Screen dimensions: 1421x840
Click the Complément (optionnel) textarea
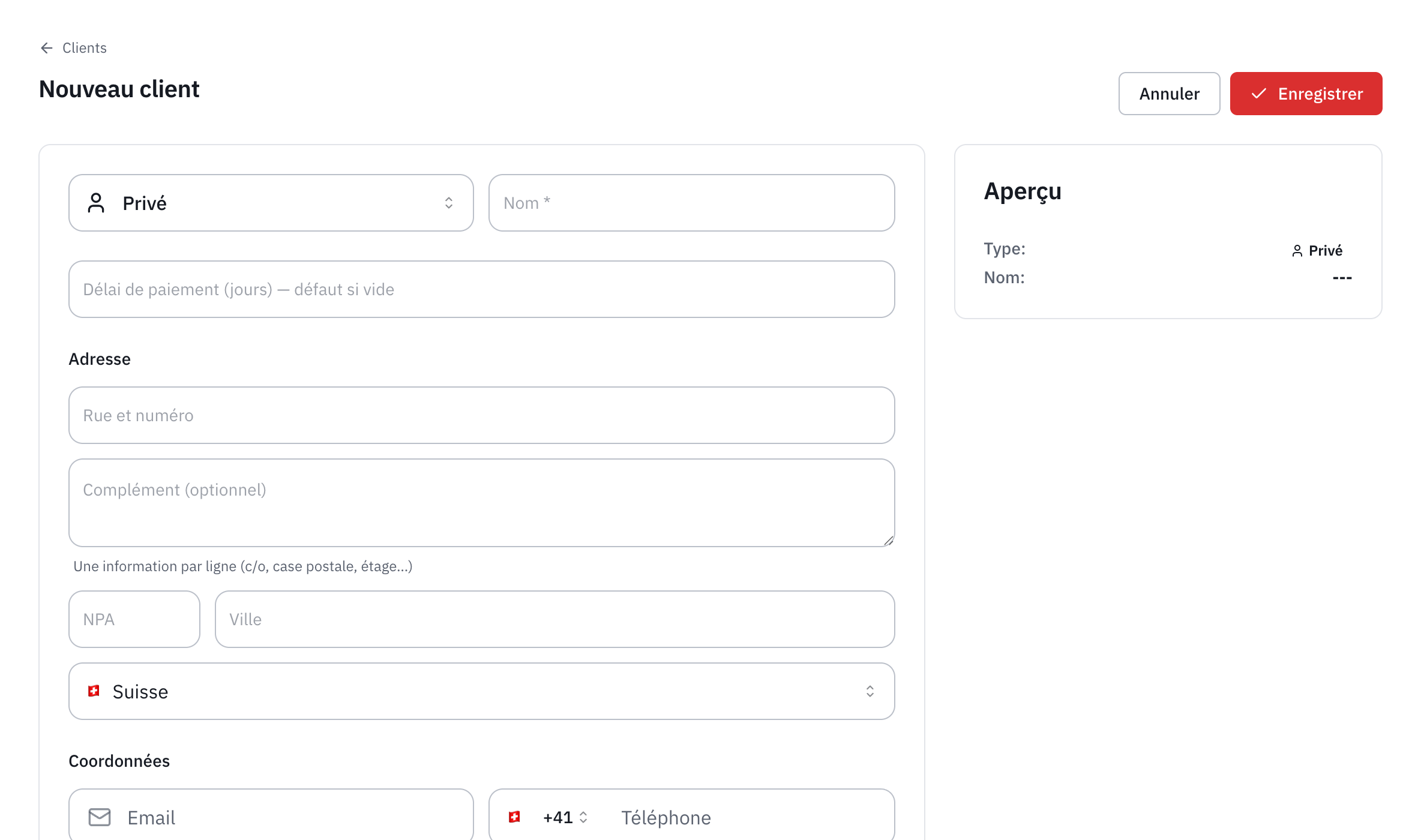coord(482,503)
